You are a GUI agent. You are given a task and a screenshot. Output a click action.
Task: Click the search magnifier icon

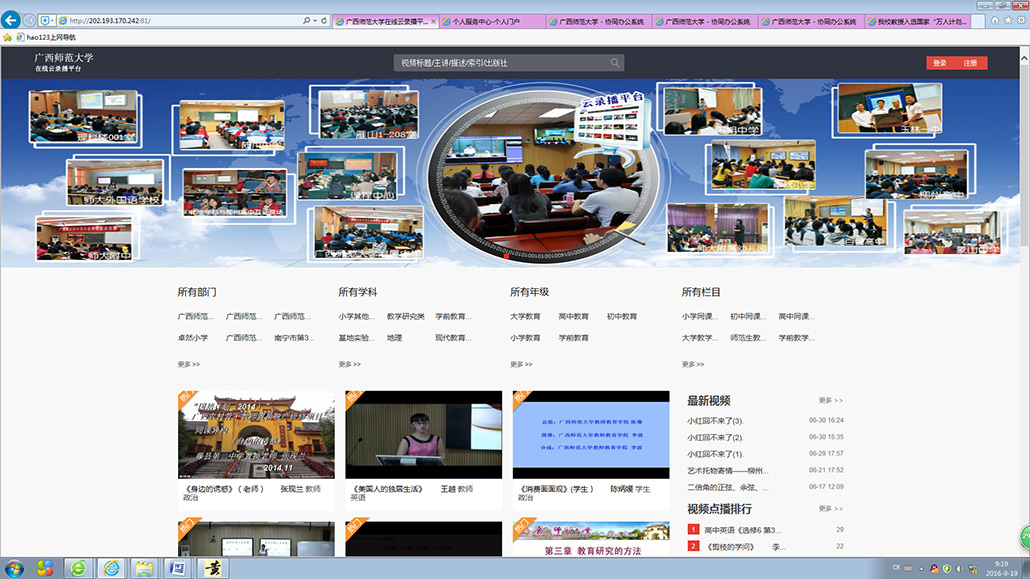pos(615,63)
